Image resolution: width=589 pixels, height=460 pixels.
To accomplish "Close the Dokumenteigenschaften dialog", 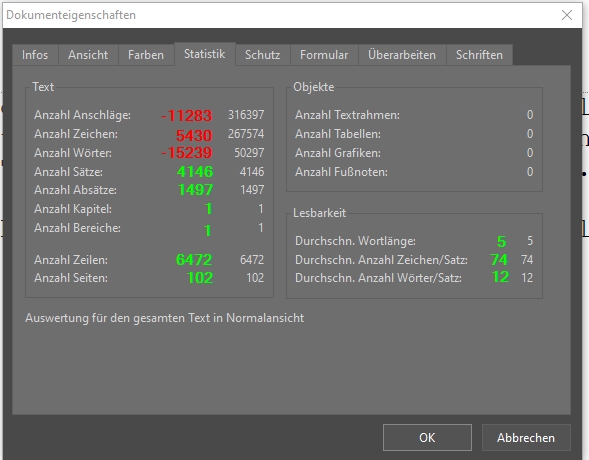I will point(567,15).
